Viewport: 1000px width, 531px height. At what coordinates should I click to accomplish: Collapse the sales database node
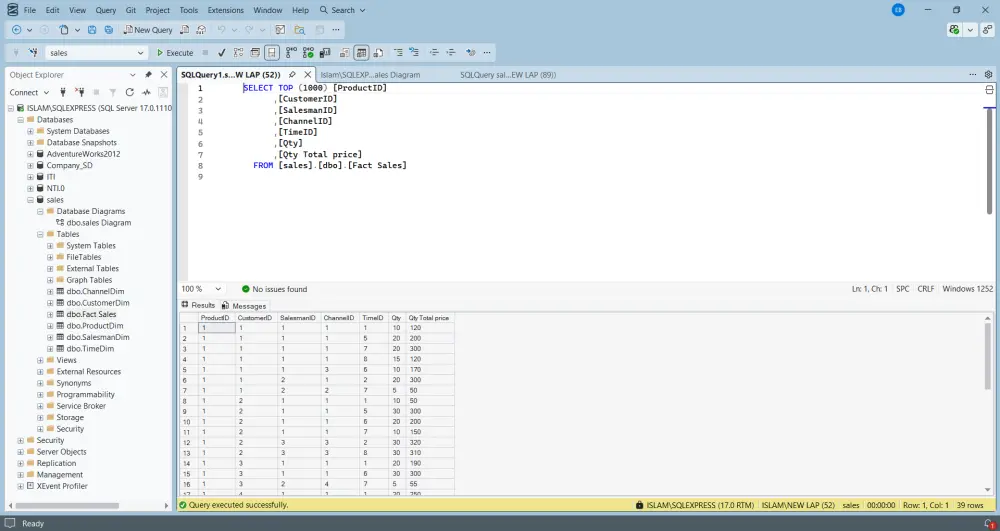30,200
